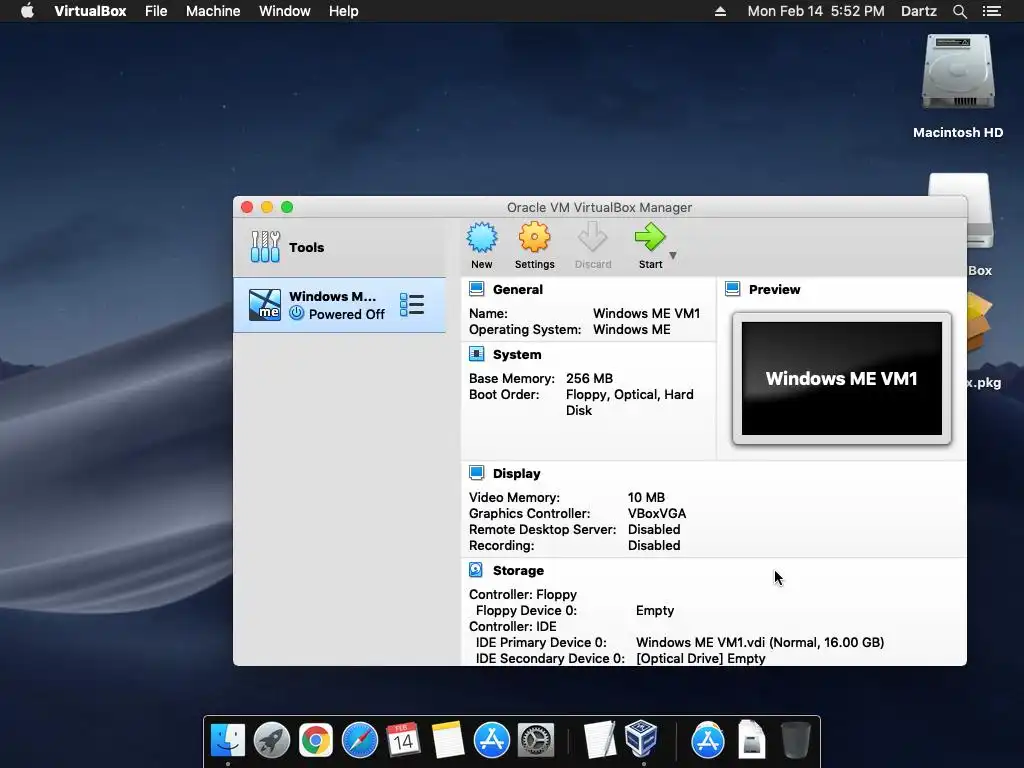Click the Windows ME VM1.vdi storage entry
The image size is (1024, 768).
[x=760, y=643]
